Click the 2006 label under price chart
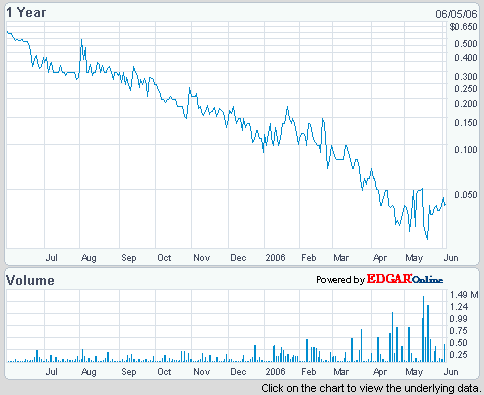The image size is (484, 395). pos(275,258)
